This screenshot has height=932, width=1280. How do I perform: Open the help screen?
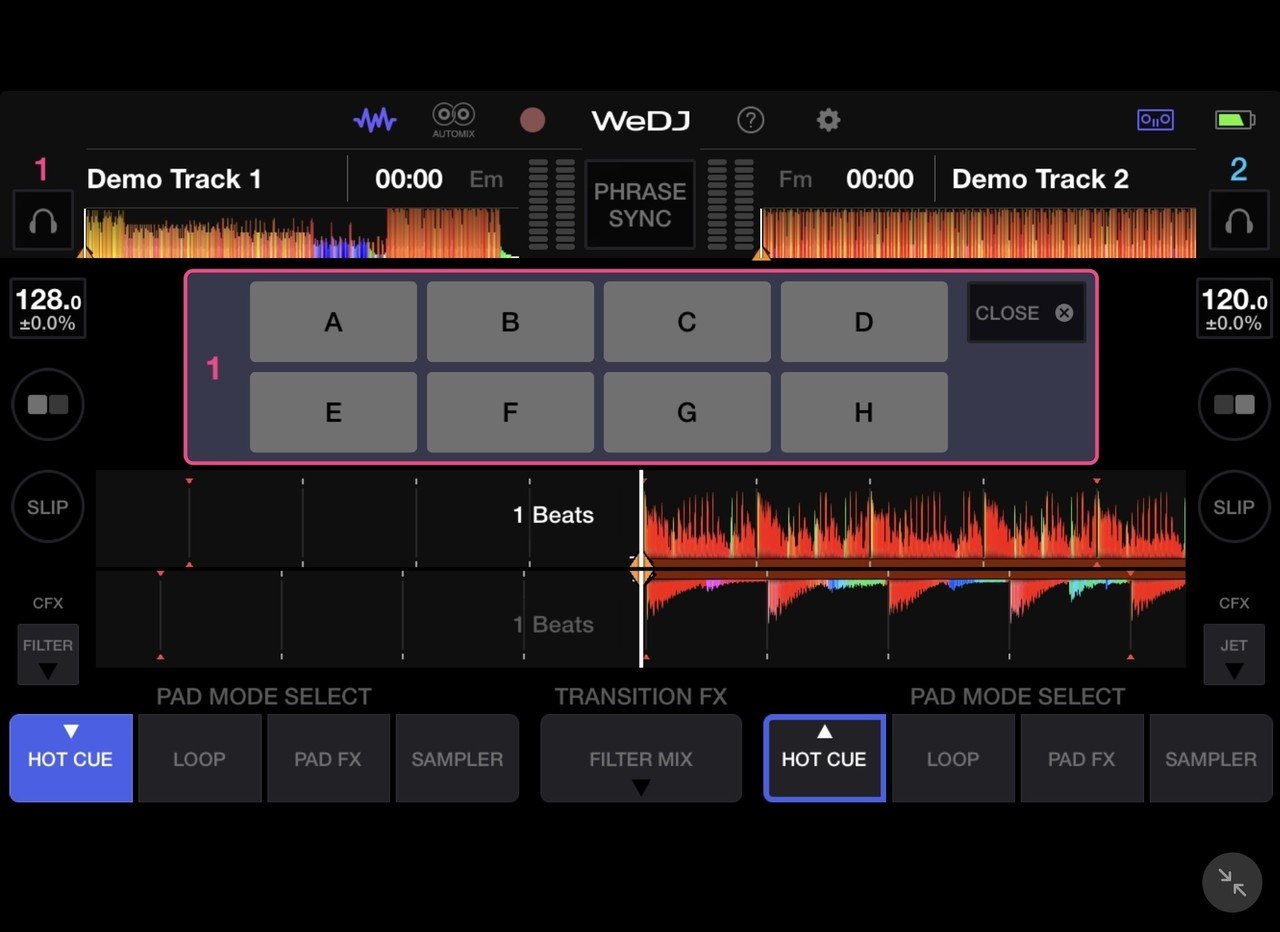pos(750,119)
